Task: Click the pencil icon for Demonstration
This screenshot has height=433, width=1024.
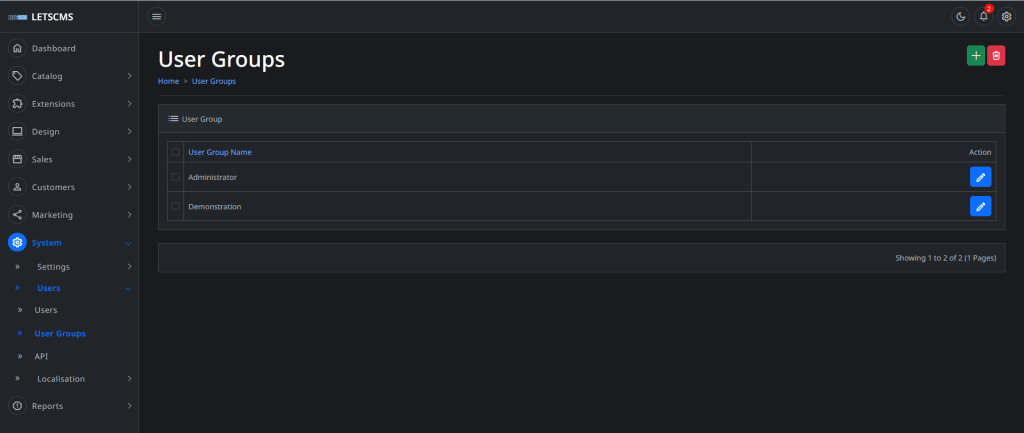Action: click(980, 206)
